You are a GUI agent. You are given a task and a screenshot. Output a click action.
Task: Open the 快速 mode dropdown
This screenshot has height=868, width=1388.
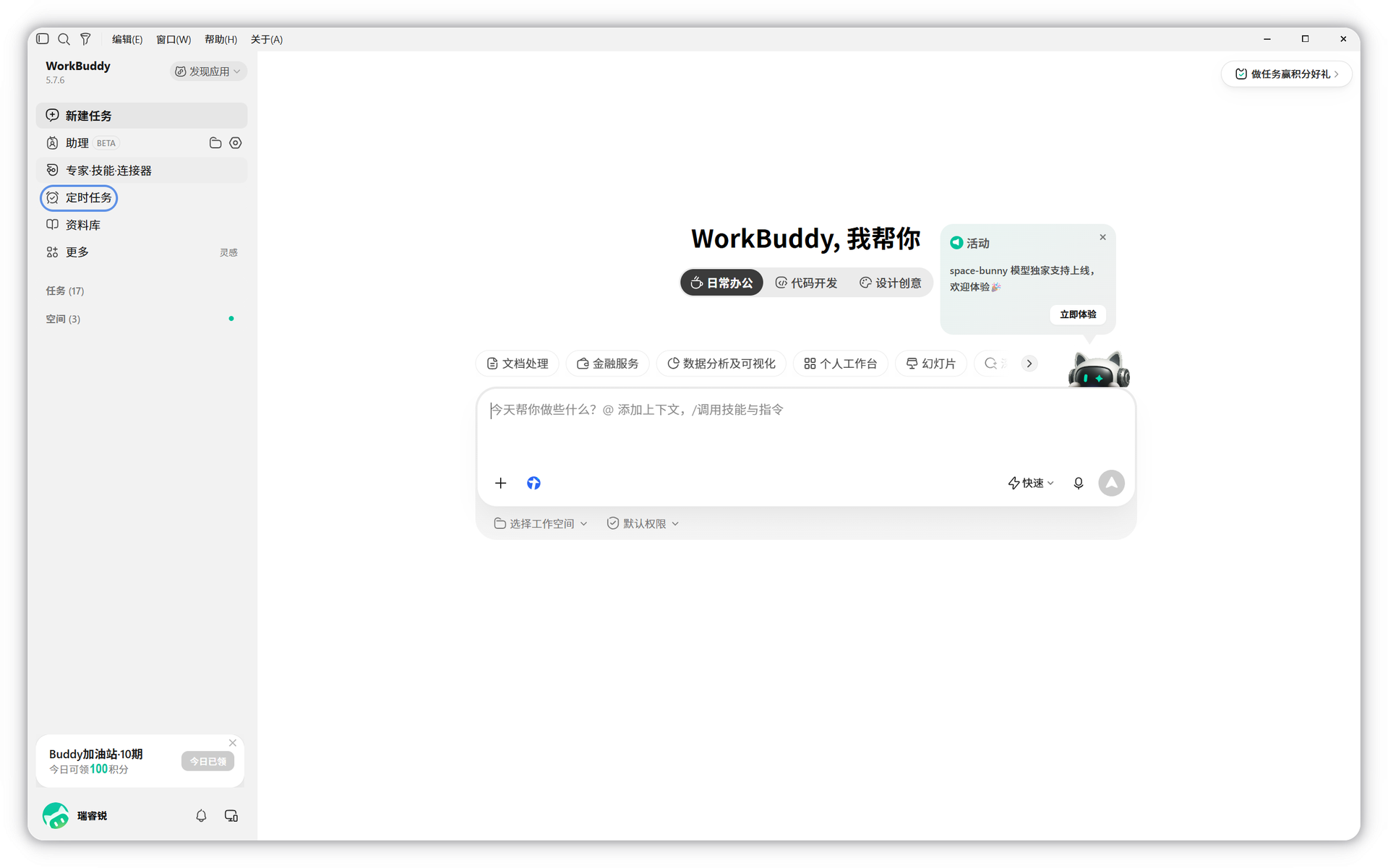[1031, 483]
